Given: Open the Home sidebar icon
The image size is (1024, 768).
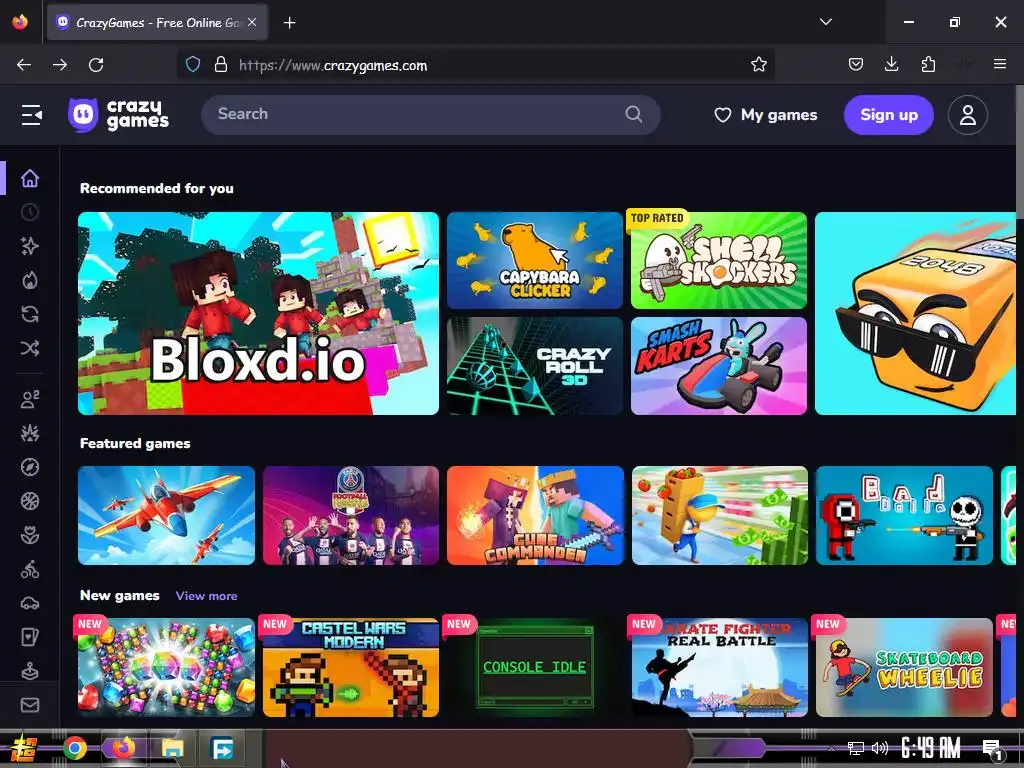Looking at the screenshot, I should pyautogui.click(x=30, y=178).
